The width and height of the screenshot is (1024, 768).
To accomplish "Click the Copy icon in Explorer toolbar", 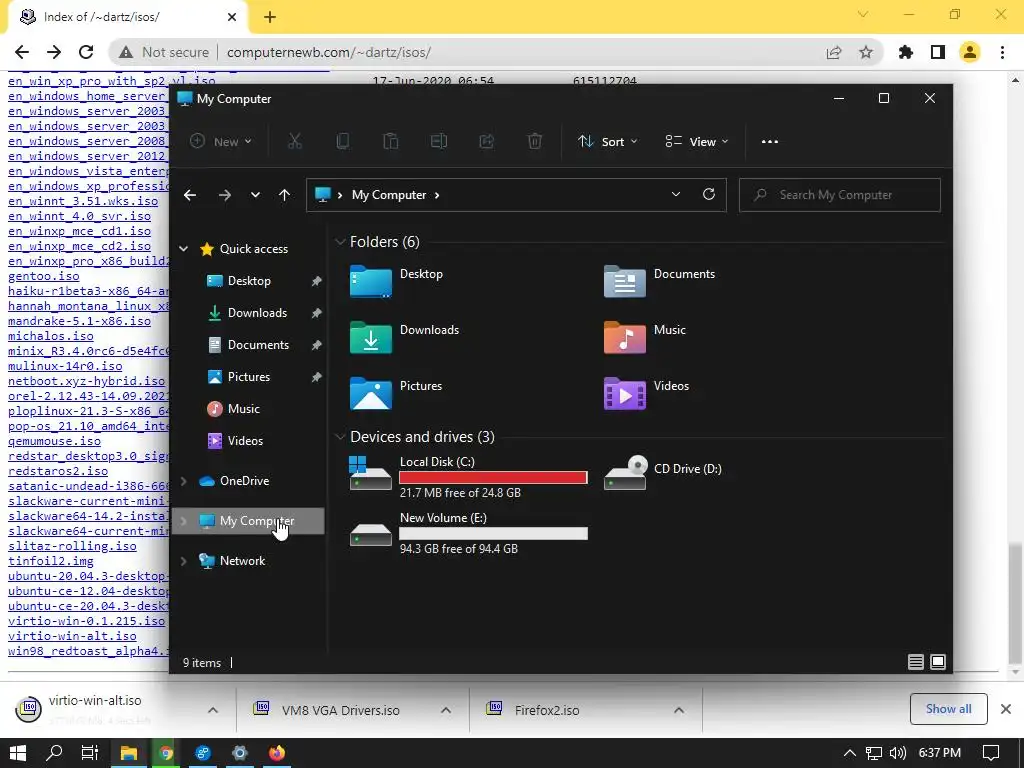I will [x=343, y=141].
